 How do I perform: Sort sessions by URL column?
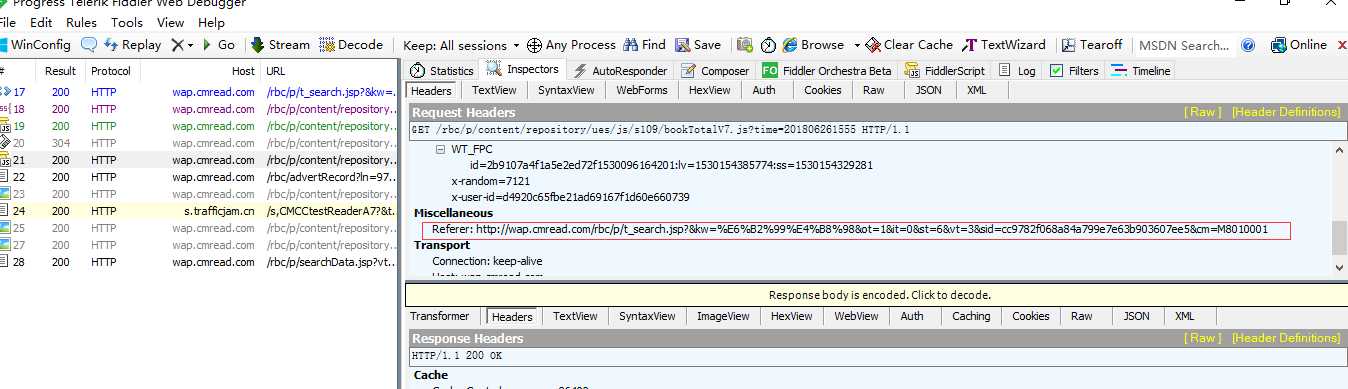click(330, 72)
